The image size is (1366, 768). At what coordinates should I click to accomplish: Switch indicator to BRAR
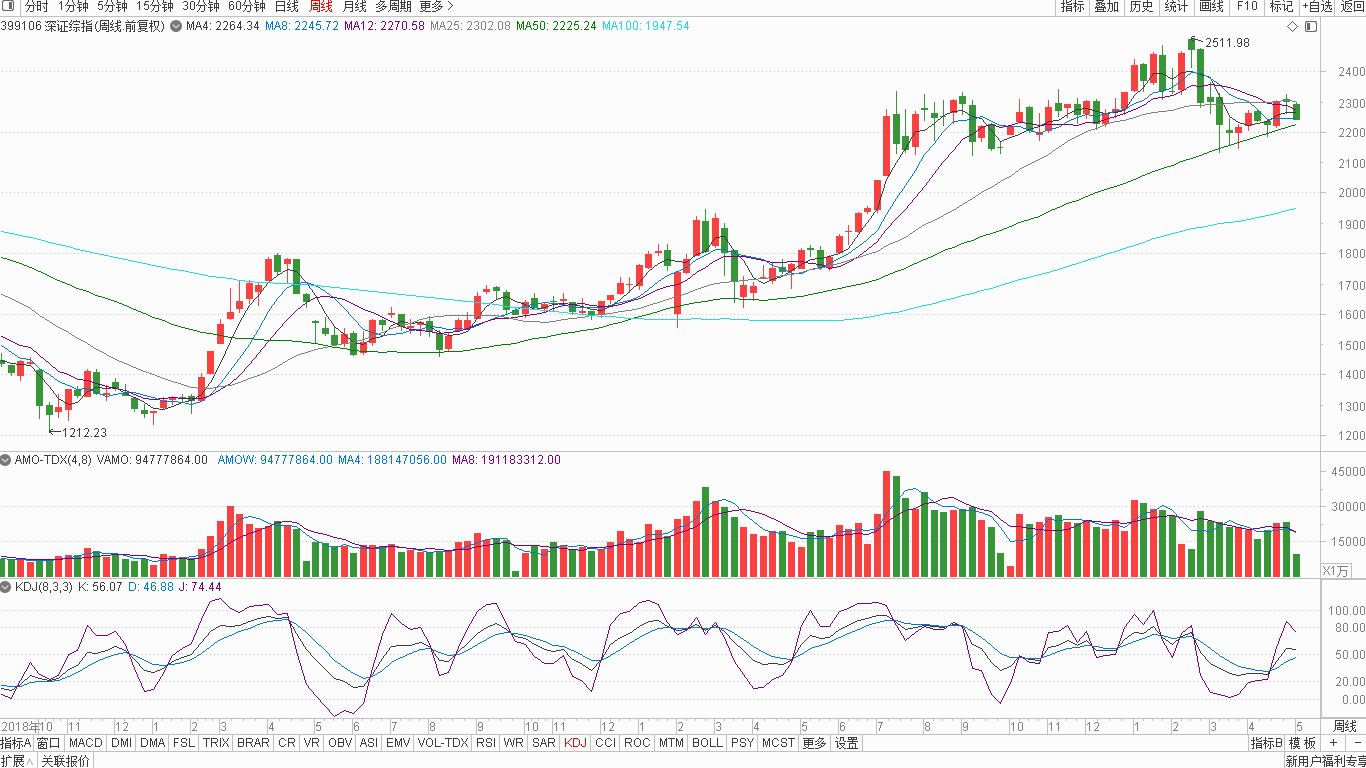click(253, 743)
